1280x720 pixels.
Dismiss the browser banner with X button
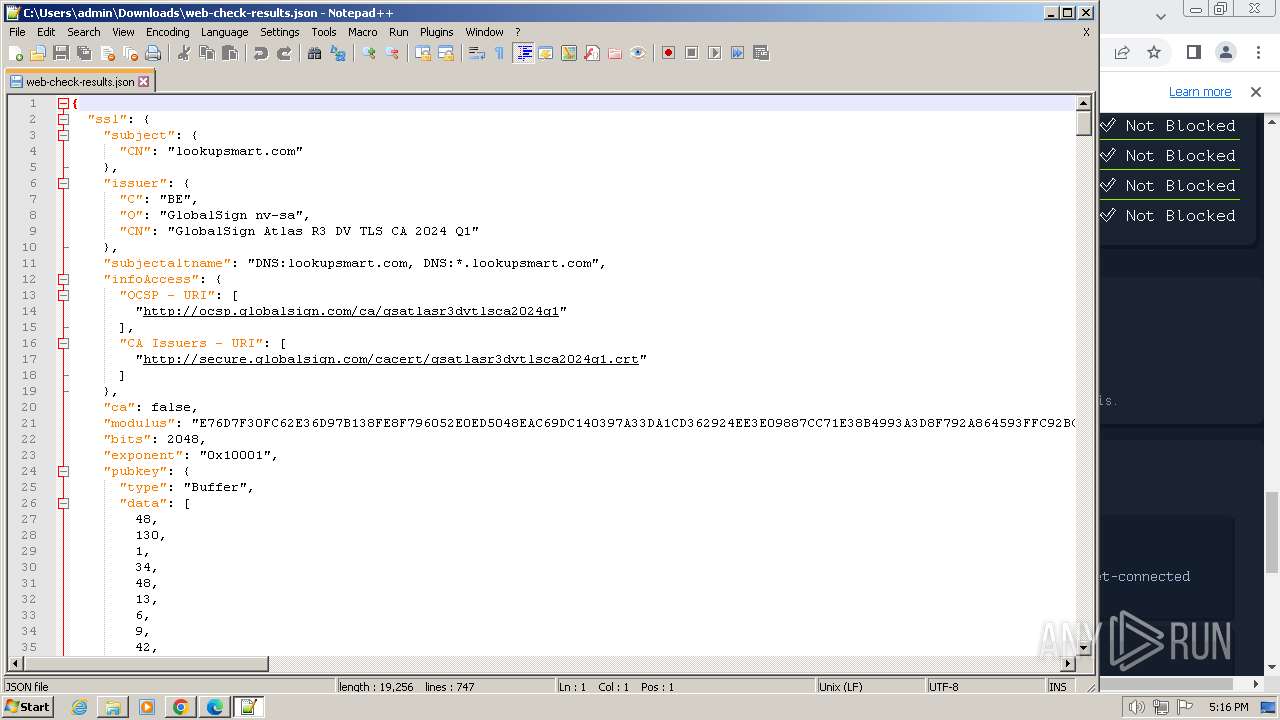click(x=1256, y=92)
